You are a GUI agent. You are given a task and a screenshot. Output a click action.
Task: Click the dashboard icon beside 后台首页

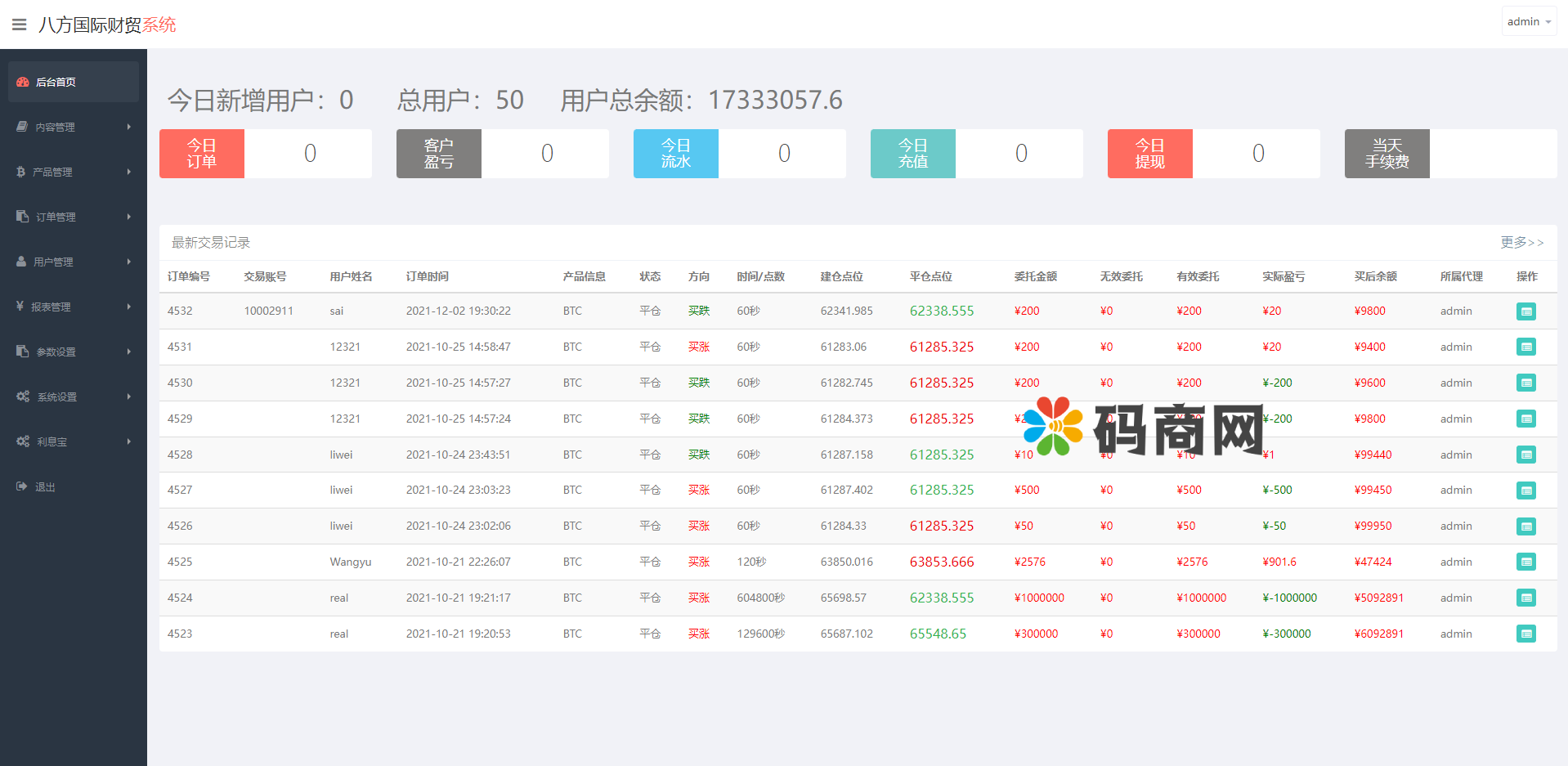click(23, 82)
